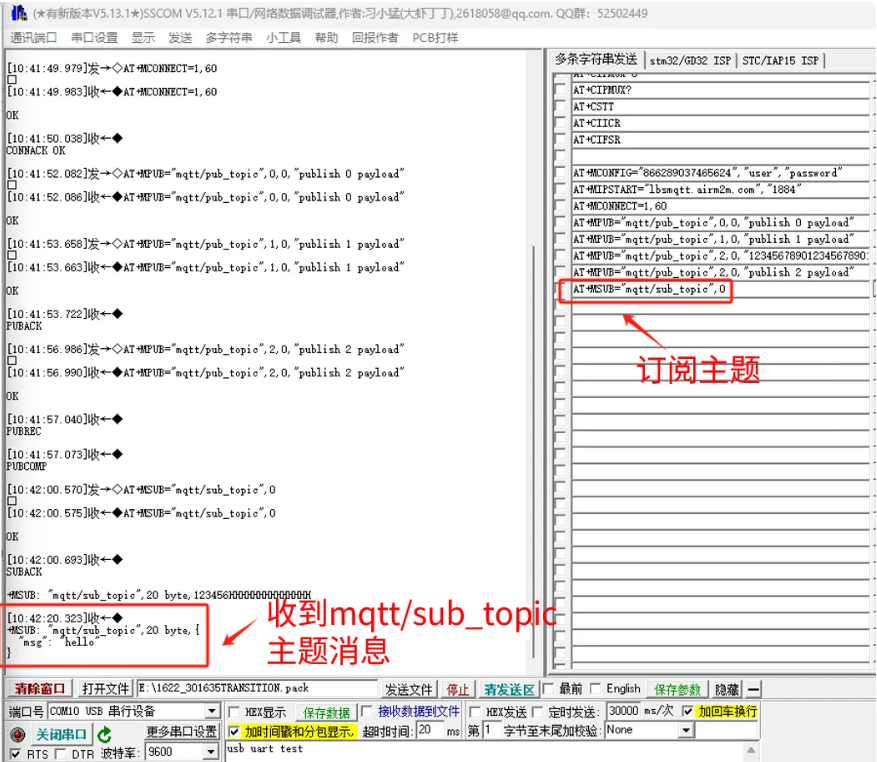Expand the 加校验 None dropdown
This screenshot has height=762, width=877.
click(x=686, y=730)
